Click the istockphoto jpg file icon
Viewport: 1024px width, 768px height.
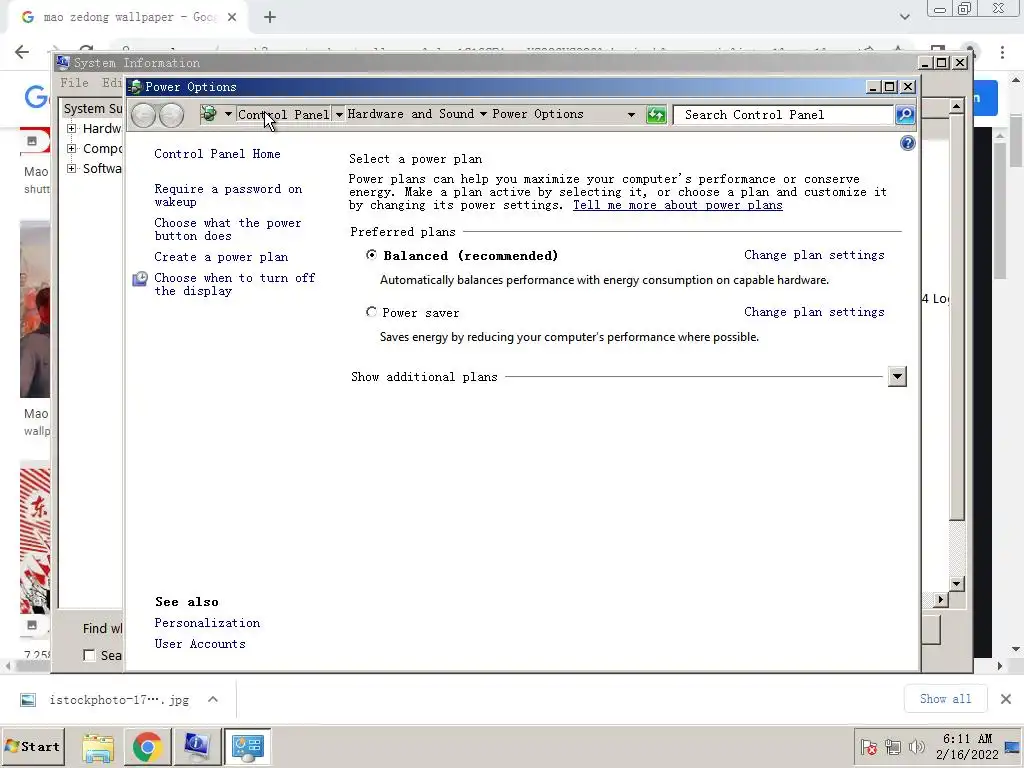(28, 700)
